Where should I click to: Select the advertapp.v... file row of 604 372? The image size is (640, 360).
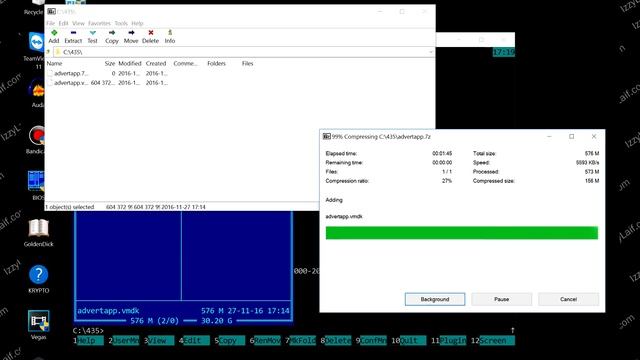click(108, 83)
